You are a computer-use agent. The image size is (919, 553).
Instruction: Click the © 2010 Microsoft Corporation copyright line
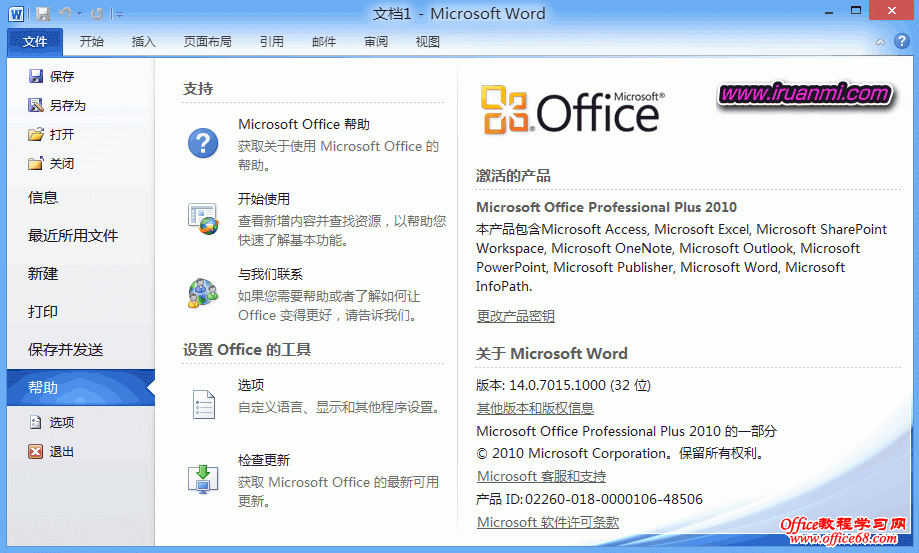click(x=621, y=453)
